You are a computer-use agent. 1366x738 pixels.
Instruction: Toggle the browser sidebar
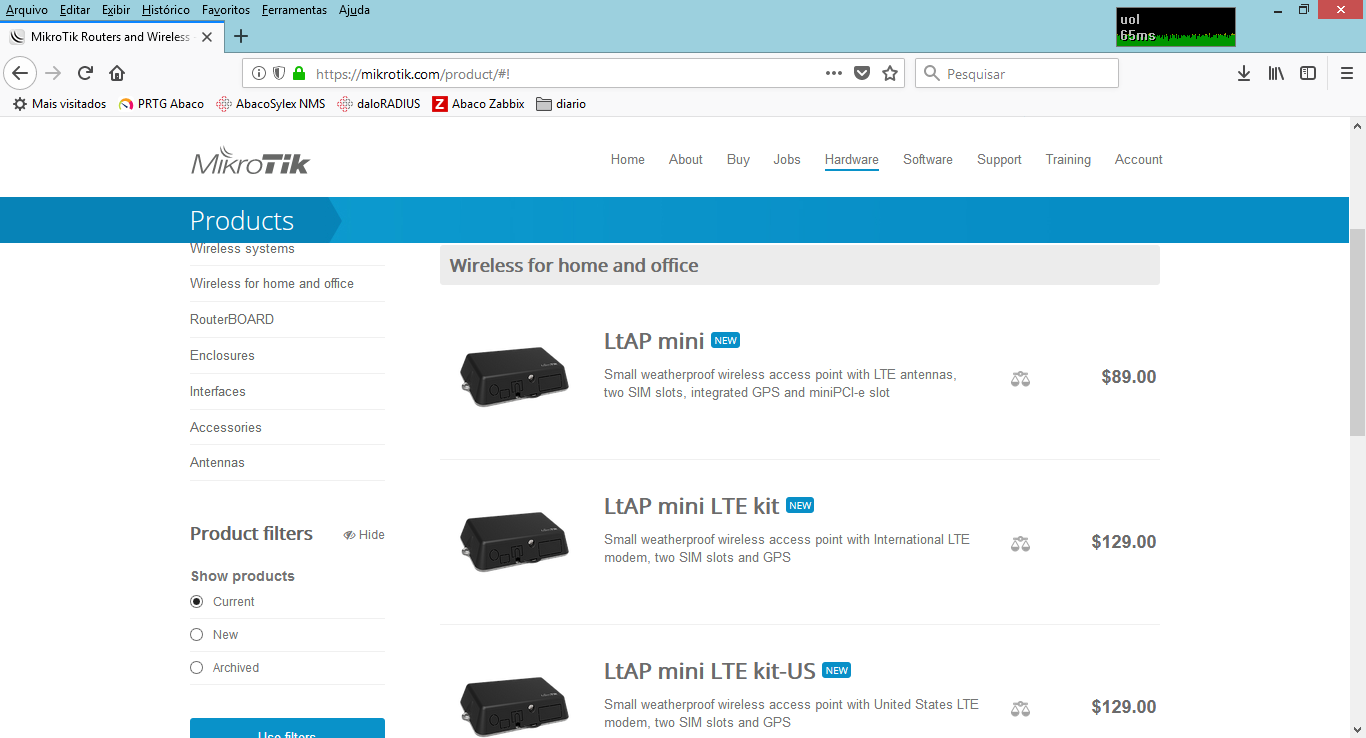pos(1308,73)
